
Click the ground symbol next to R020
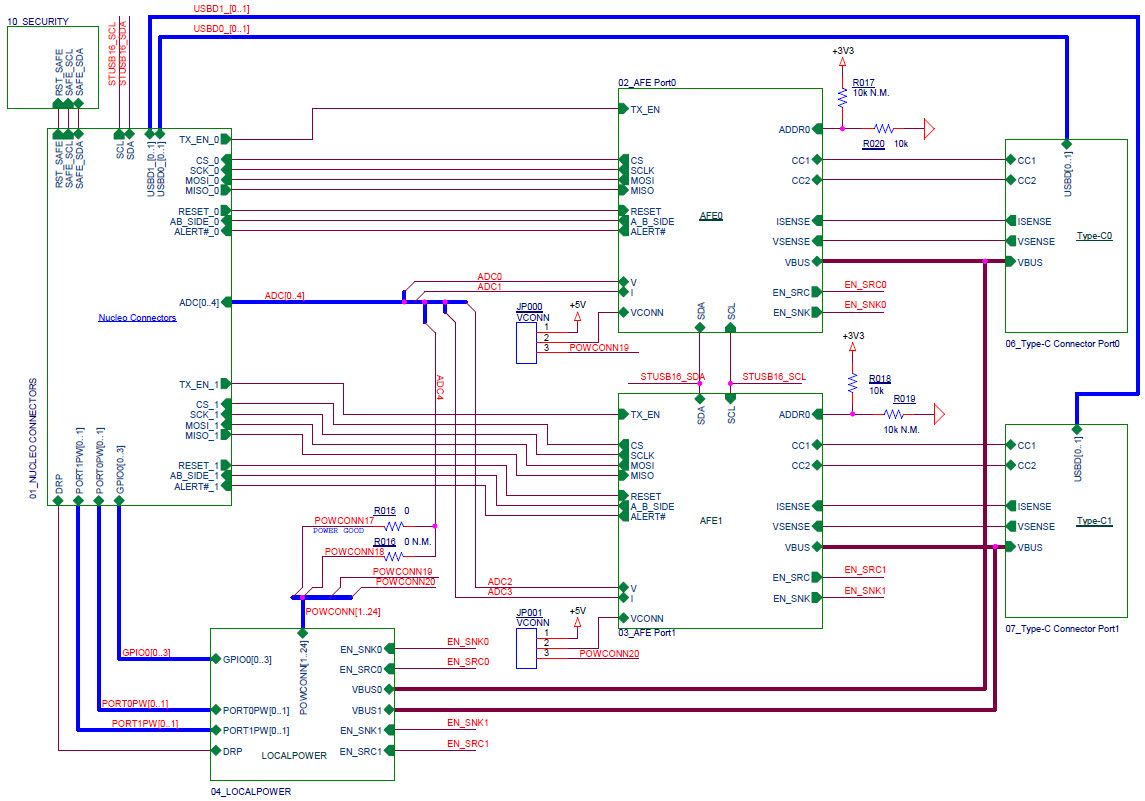pyautogui.click(x=929, y=129)
